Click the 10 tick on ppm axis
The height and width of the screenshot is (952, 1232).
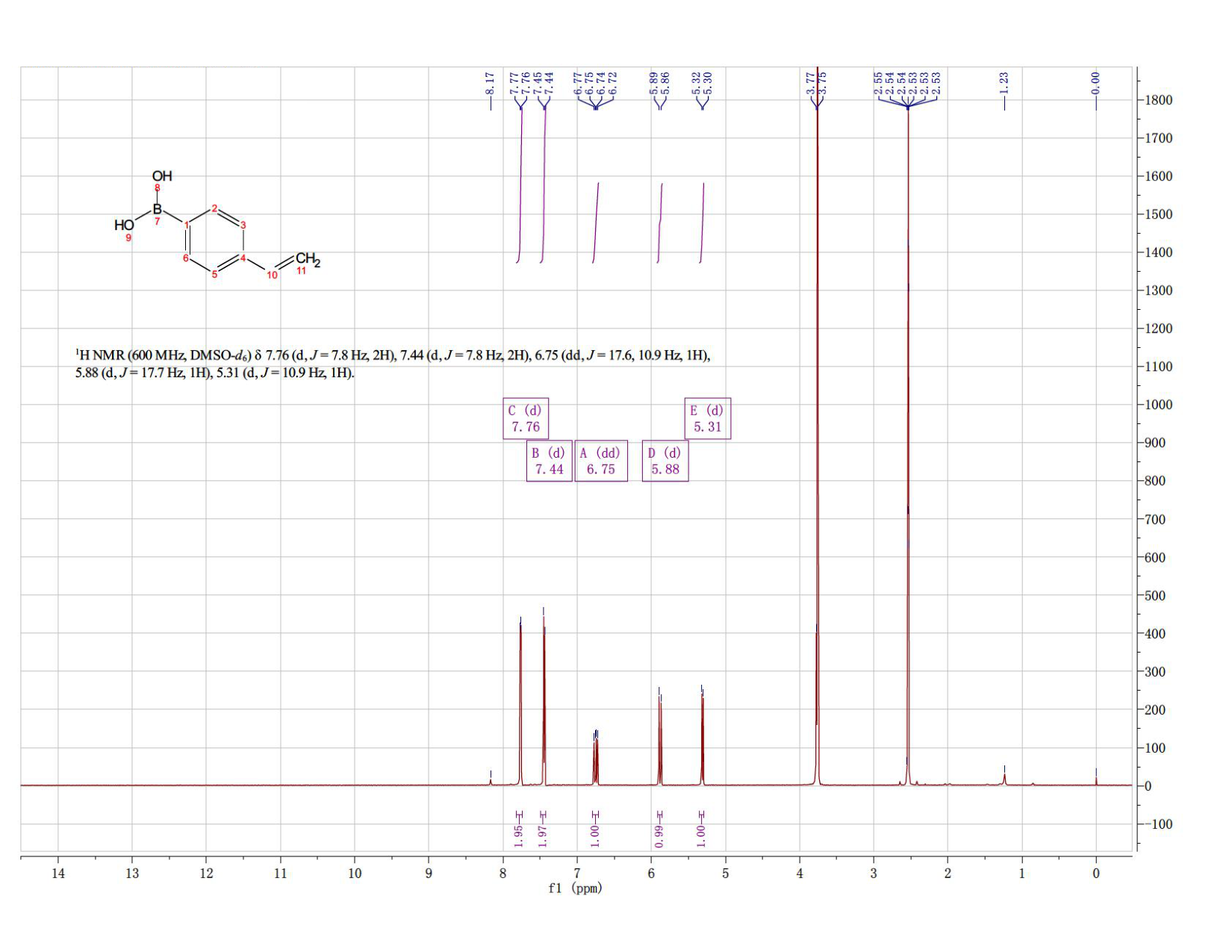click(355, 873)
